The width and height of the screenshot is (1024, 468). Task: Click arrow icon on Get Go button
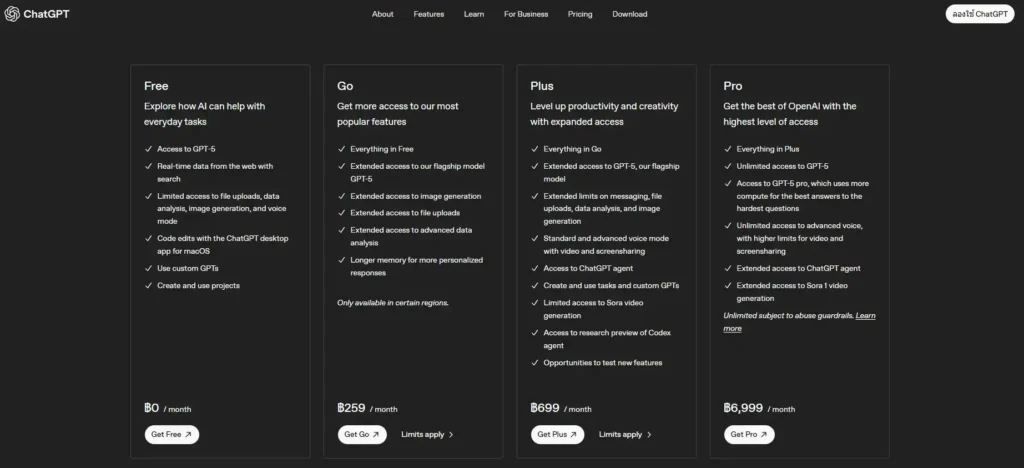pos(376,435)
